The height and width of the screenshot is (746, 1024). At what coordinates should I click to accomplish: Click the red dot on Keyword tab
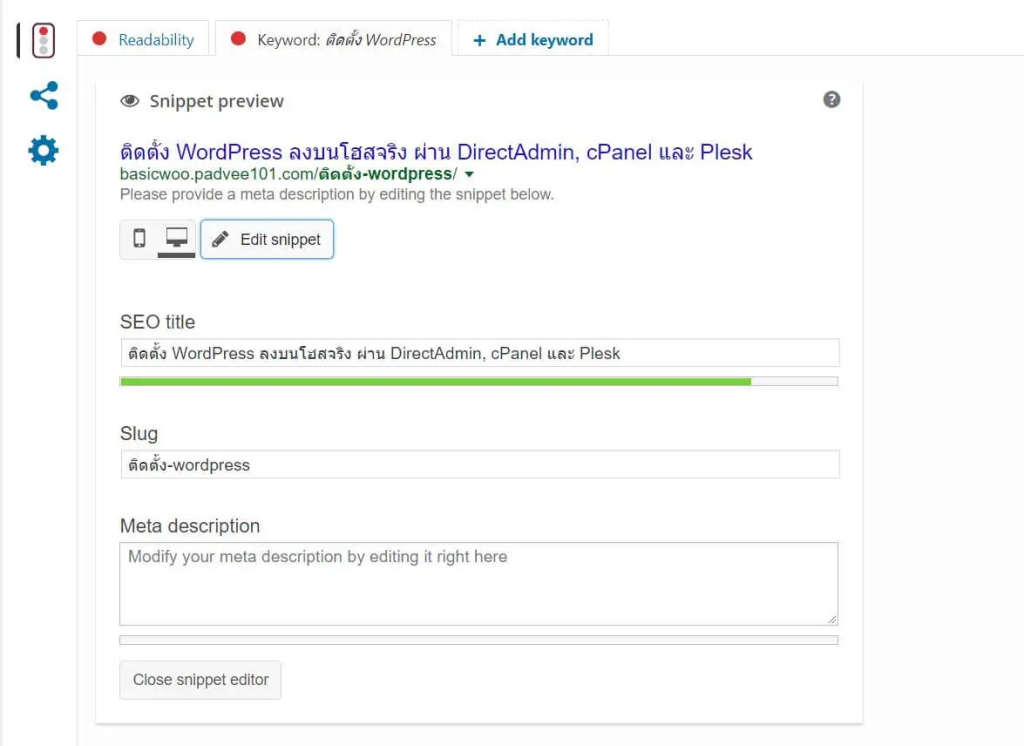pyautogui.click(x=238, y=39)
